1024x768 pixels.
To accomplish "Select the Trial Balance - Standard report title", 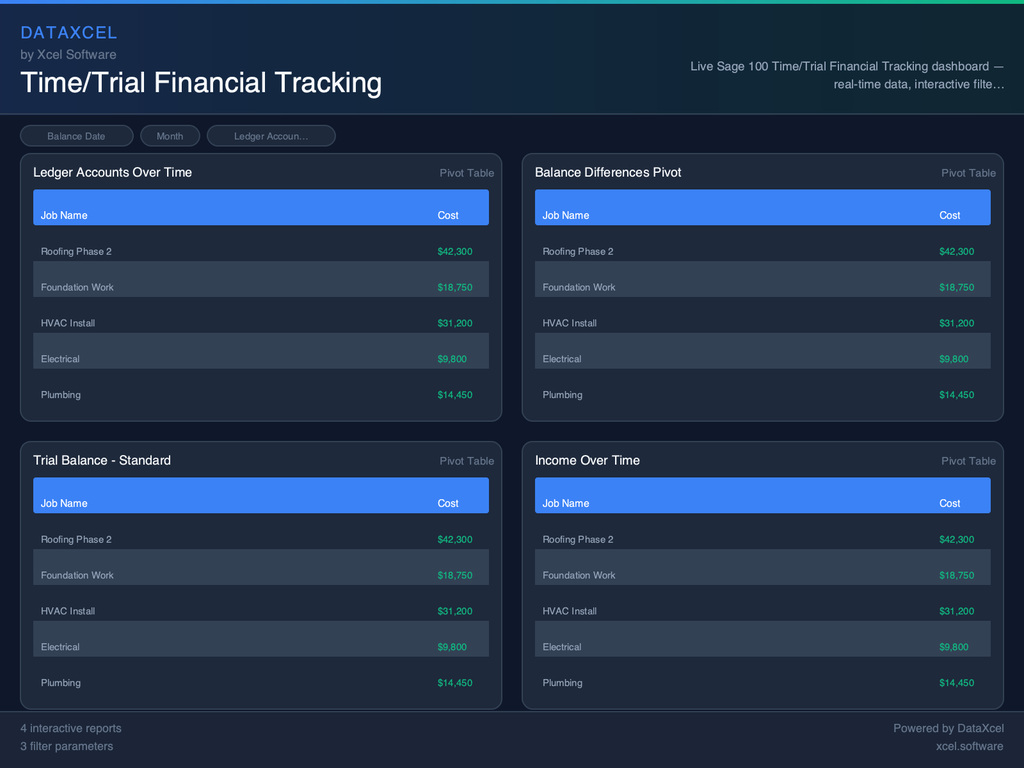I will [x=101, y=460].
